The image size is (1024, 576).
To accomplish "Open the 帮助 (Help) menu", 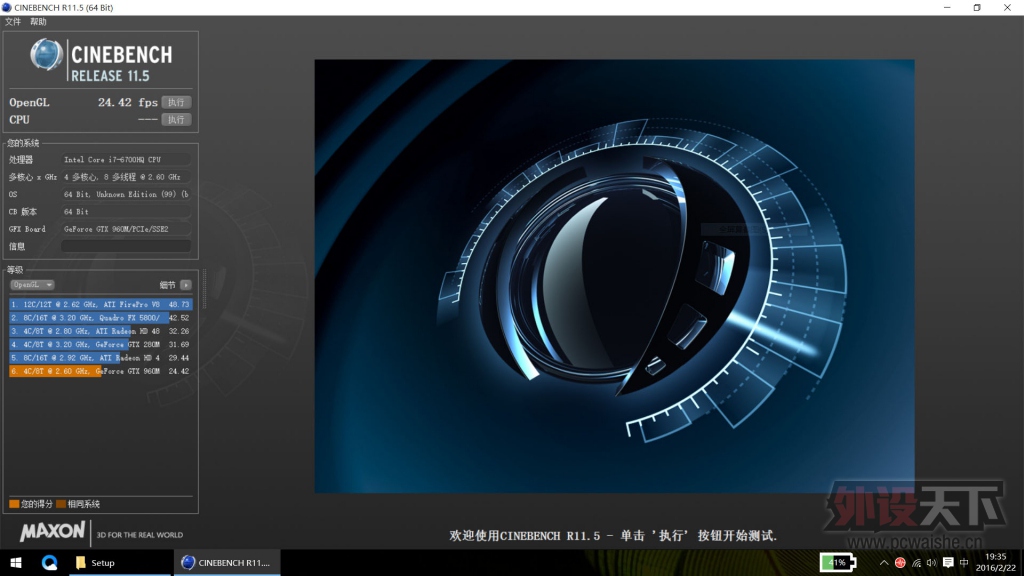I will tap(38, 22).
